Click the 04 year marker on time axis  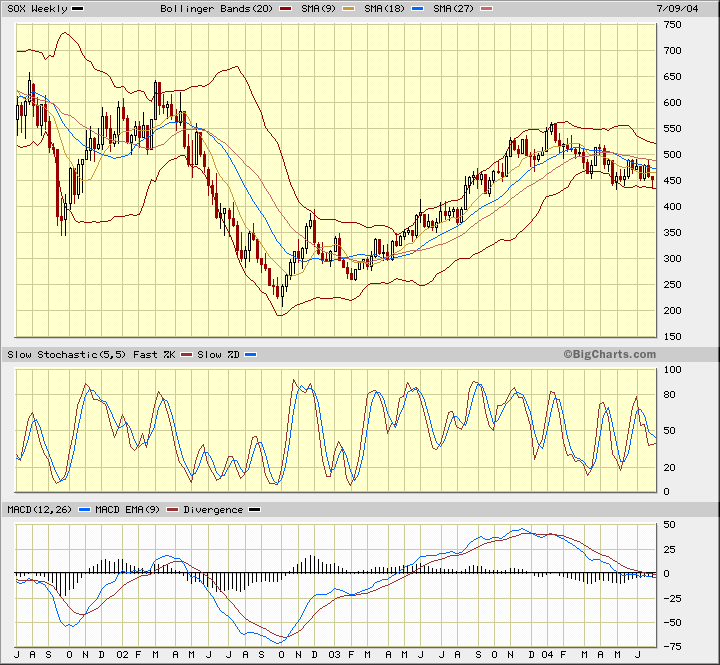tap(547, 654)
